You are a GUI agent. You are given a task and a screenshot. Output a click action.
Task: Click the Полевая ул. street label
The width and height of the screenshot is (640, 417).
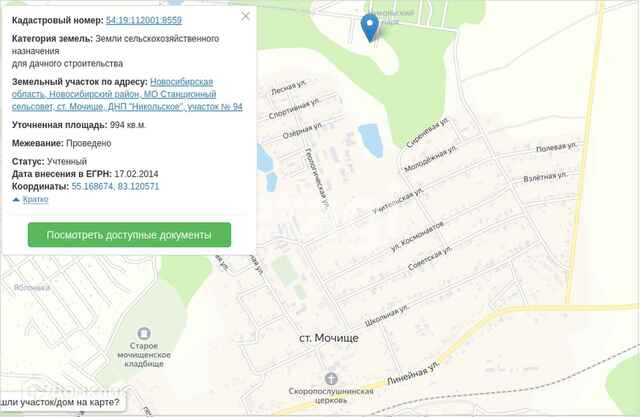click(x=556, y=147)
